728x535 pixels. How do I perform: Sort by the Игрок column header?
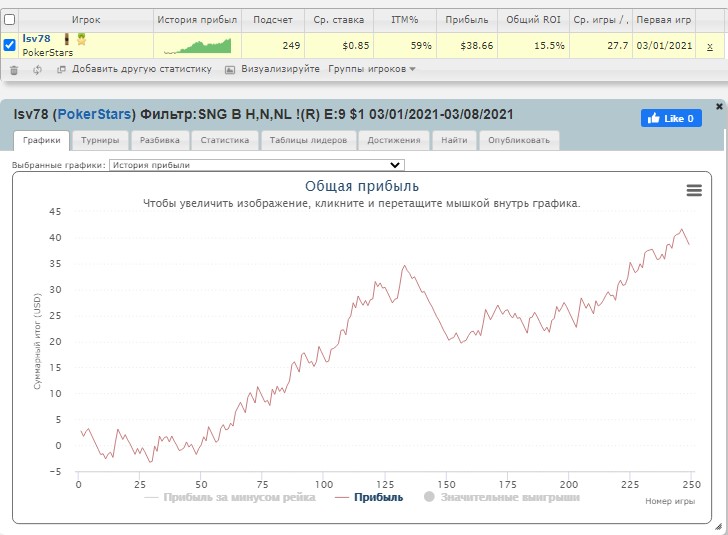click(86, 20)
